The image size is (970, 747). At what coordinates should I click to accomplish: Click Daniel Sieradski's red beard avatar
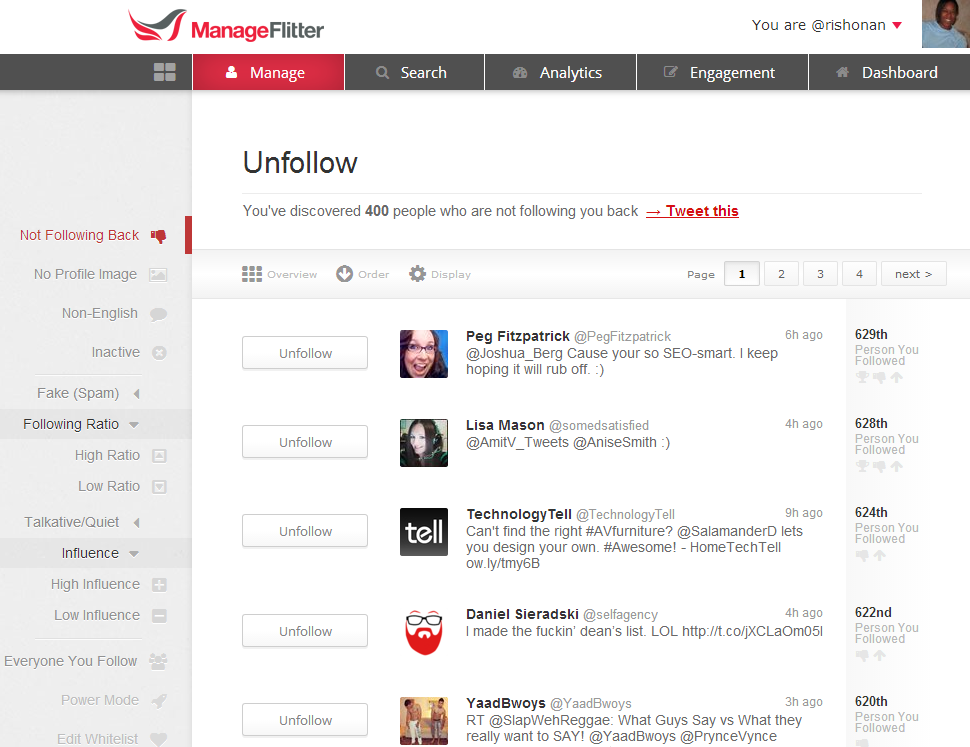424,632
